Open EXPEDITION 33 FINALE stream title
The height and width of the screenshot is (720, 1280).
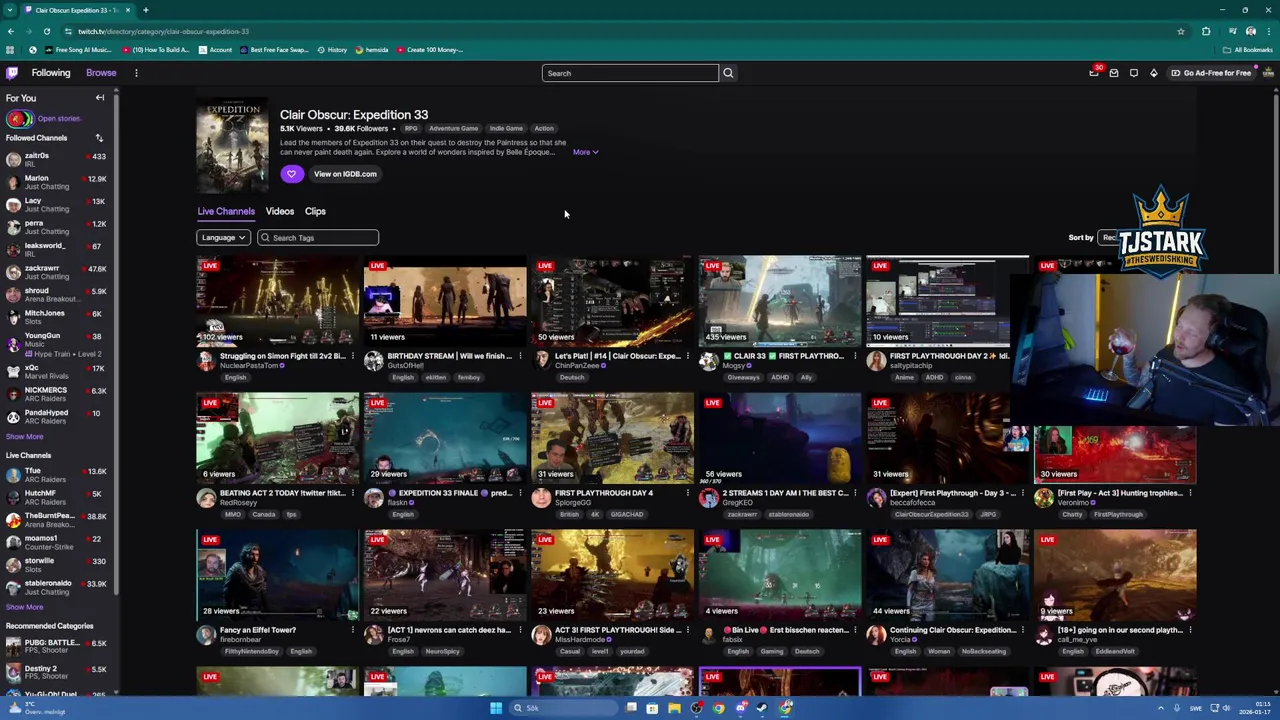[x=448, y=493]
